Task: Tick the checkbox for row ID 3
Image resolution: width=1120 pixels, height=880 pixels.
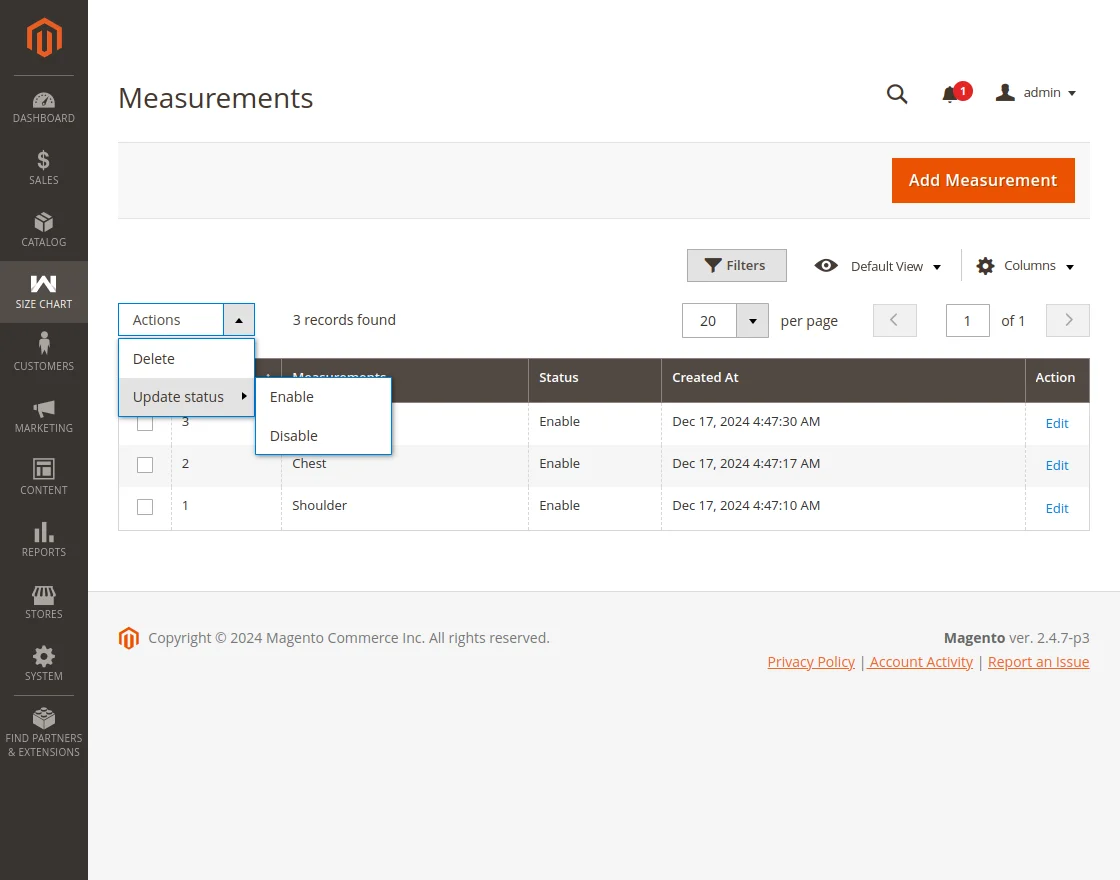Action: pos(145,424)
